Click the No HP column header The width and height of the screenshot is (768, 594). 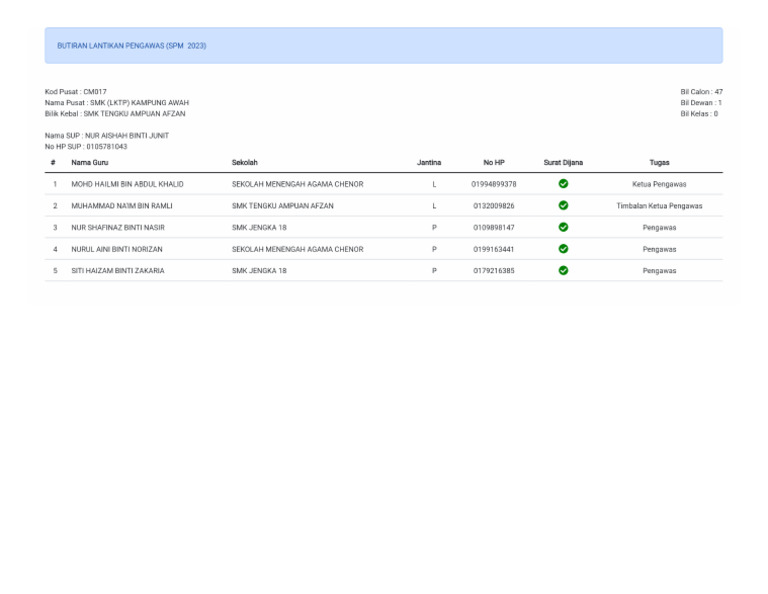pyautogui.click(x=494, y=163)
